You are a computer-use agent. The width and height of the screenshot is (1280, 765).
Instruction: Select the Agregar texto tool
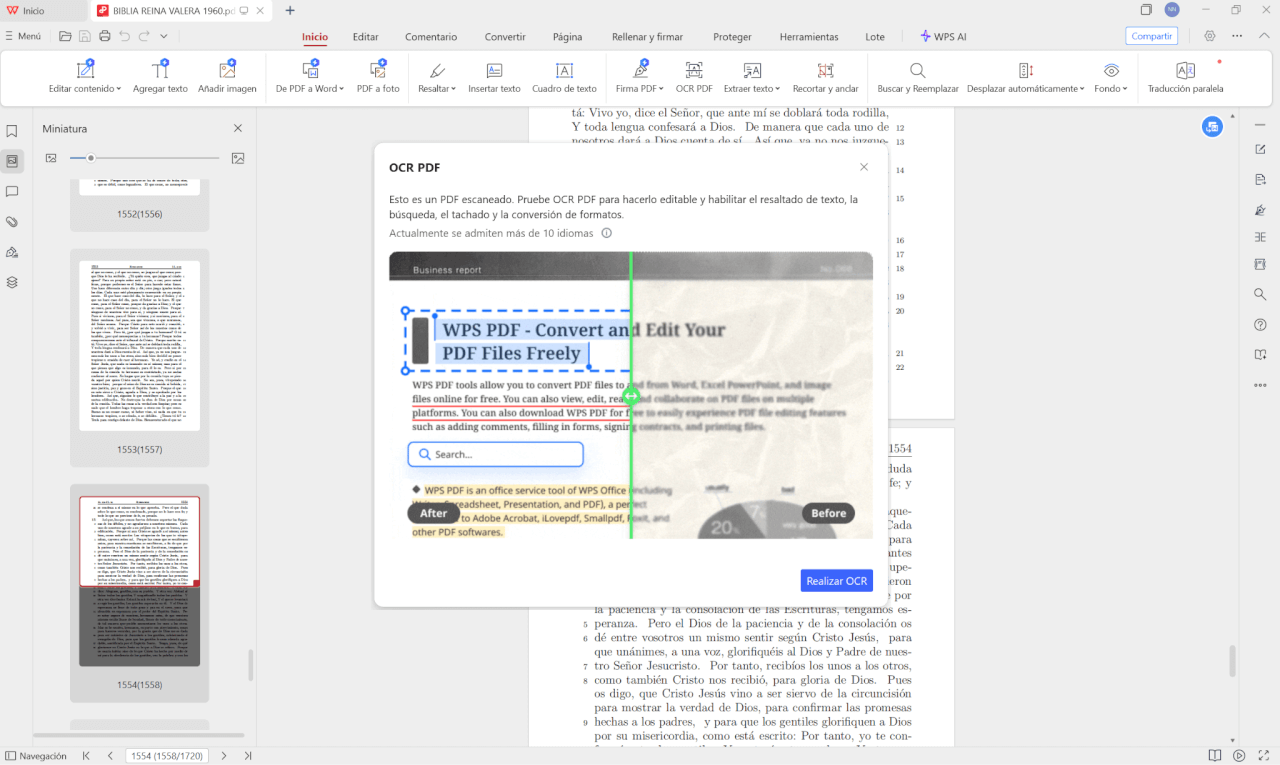[160, 77]
